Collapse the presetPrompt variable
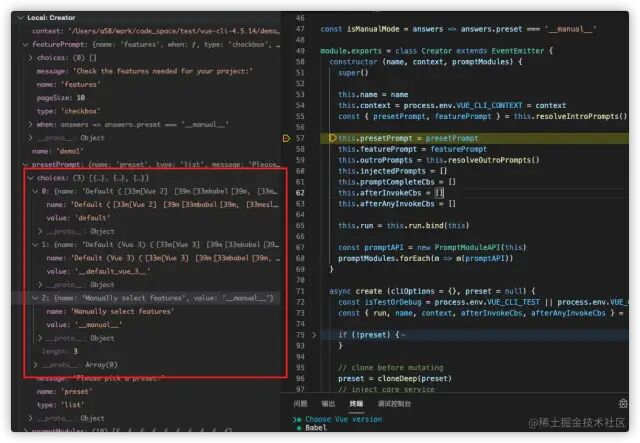This screenshot has width=640, height=443. point(26,165)
